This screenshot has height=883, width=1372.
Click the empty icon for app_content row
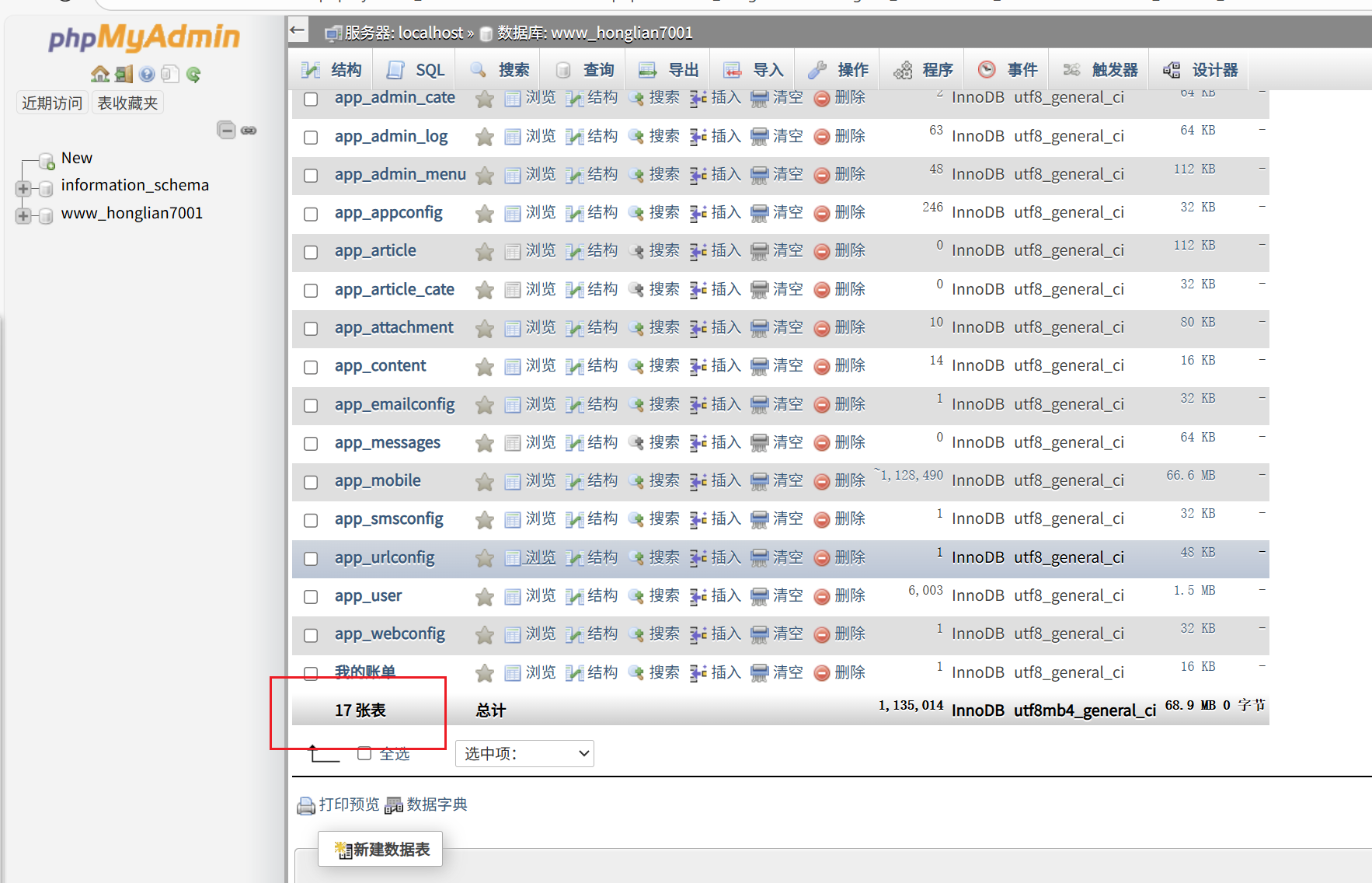(759, 367)
